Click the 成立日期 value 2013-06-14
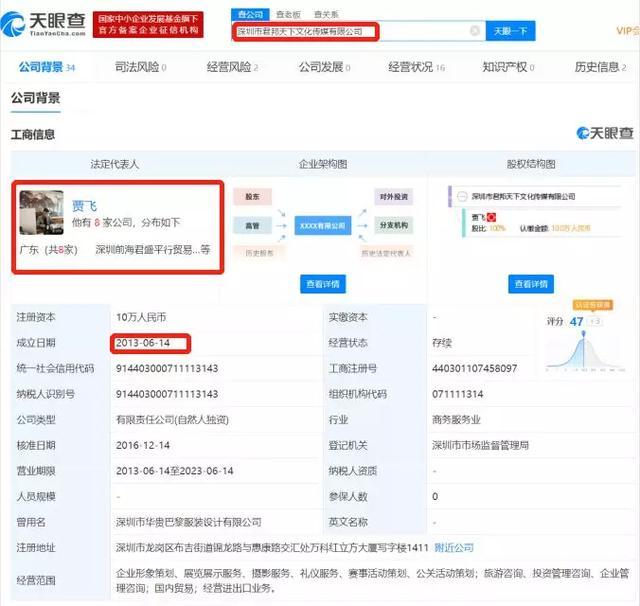This screenshot has height=606, width=640. pyautogui.click(x=143, y=343)
